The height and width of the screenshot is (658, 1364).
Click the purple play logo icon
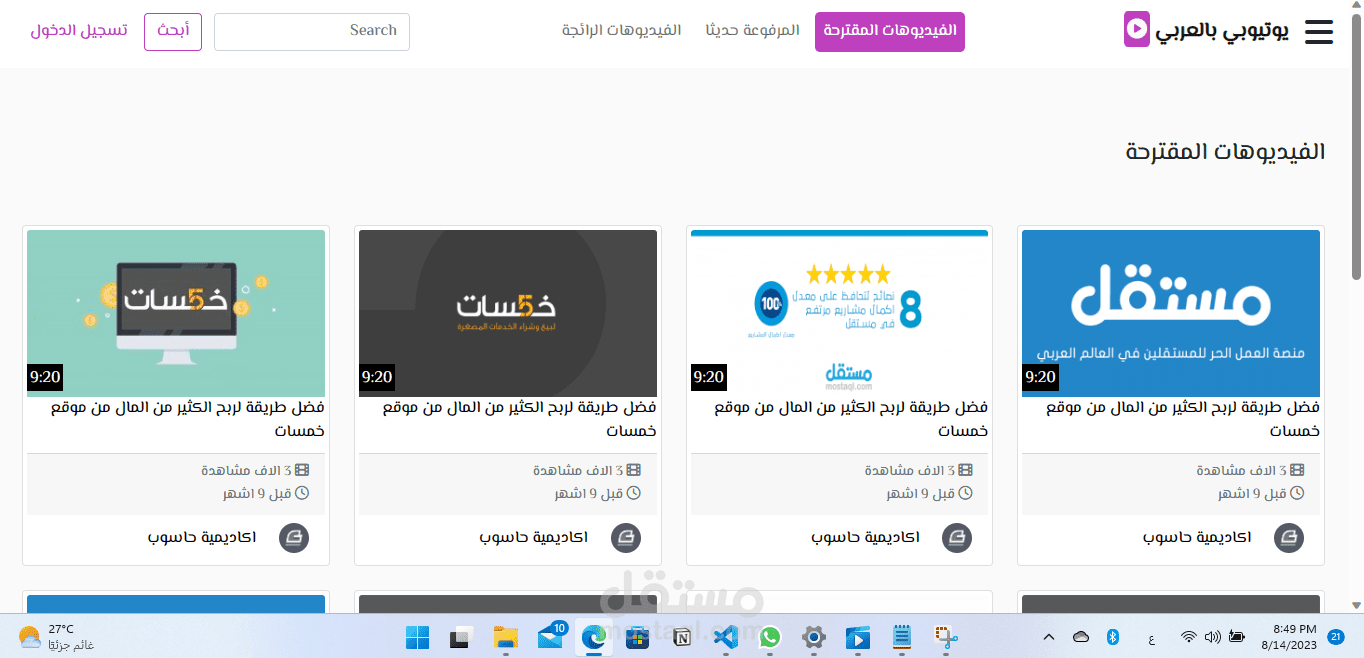coord(1137,29)
